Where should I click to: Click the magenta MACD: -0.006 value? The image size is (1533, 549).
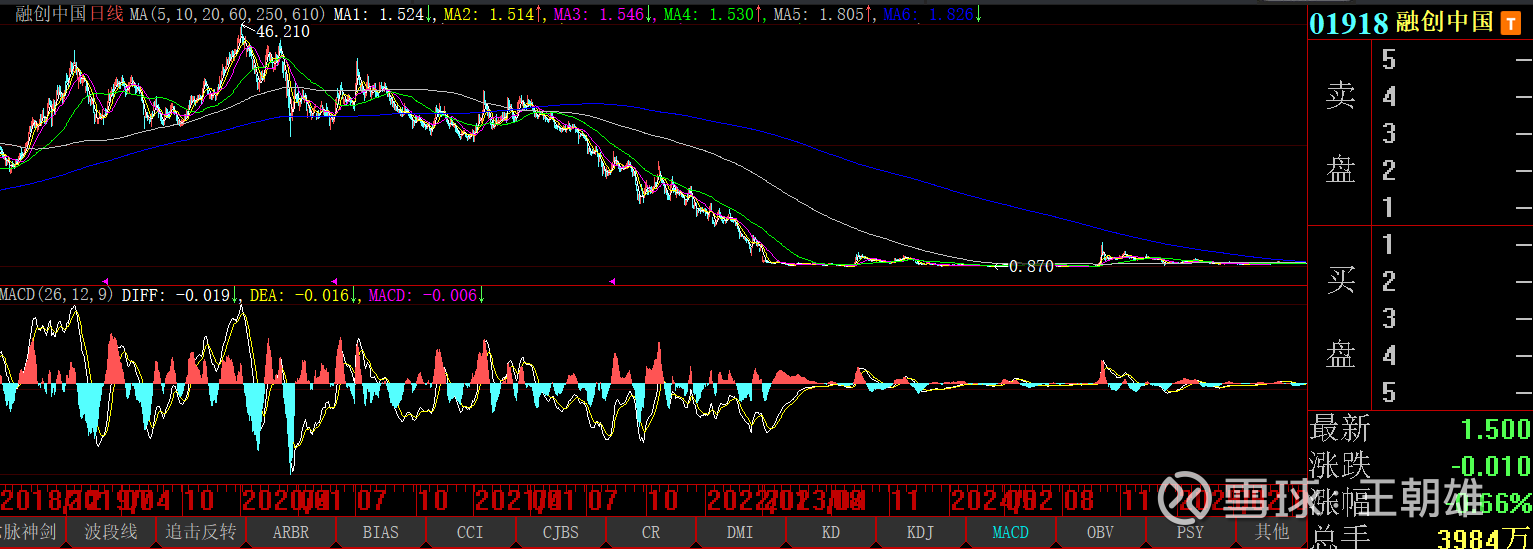[x=427, y=296]
